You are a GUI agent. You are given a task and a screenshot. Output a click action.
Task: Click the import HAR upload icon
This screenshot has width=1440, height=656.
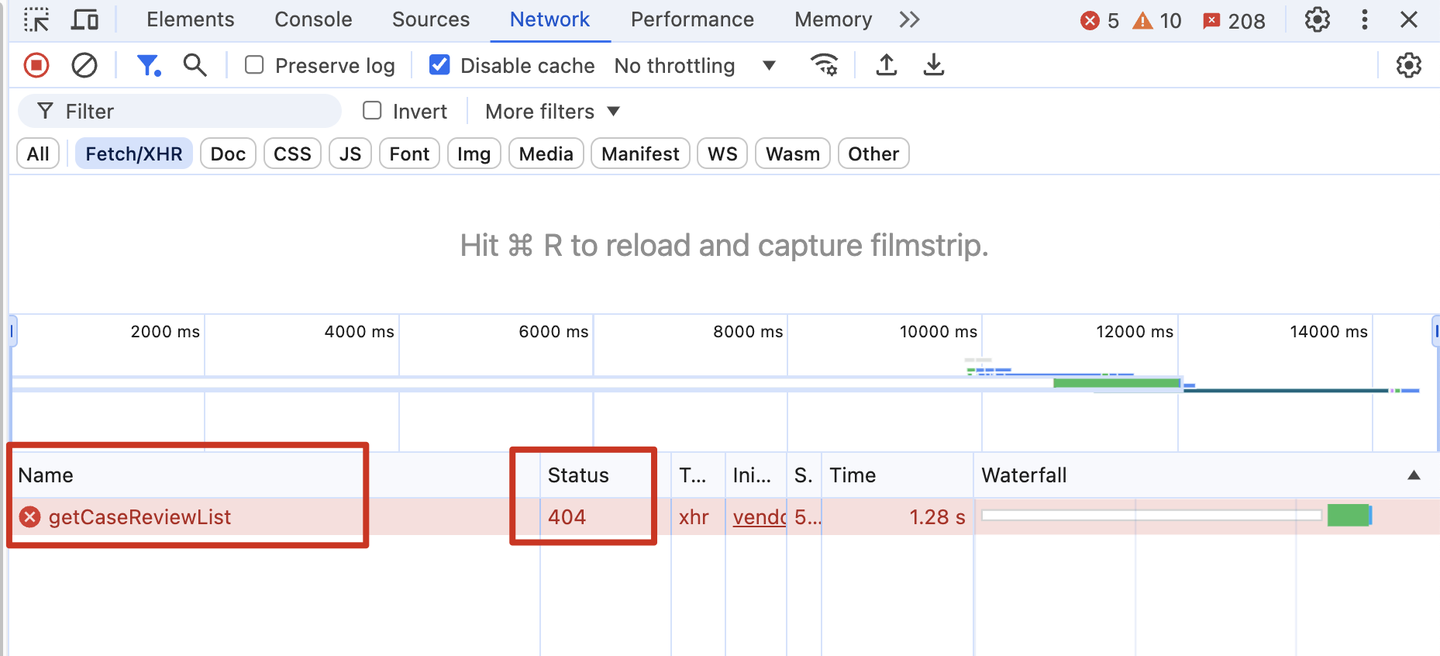point(886,66)
